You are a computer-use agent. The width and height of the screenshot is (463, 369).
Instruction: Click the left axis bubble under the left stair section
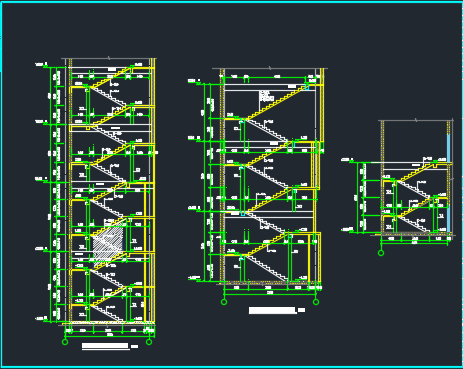pos(65,342)
